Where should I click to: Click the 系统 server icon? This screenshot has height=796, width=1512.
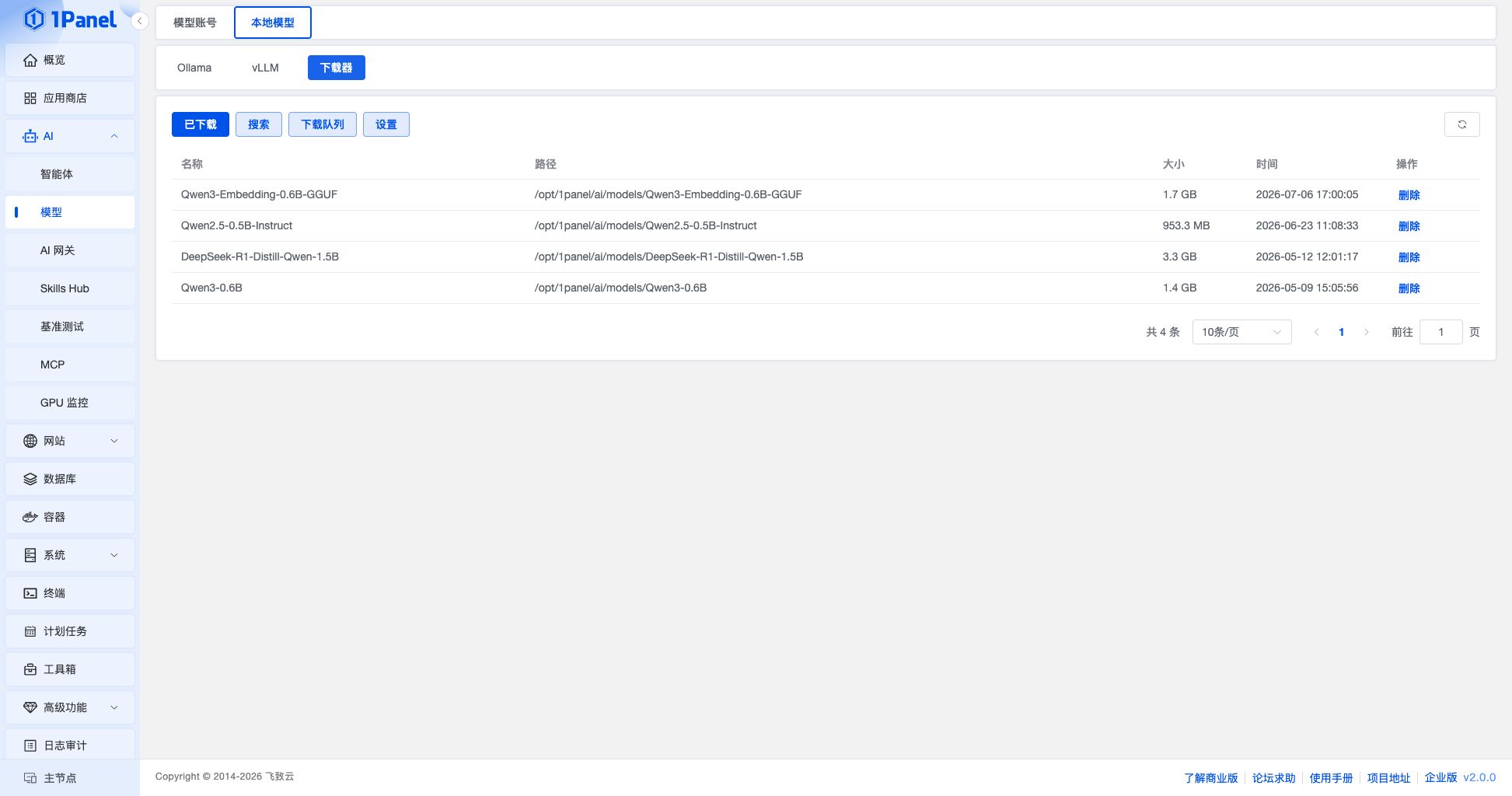tap(30, 555)
